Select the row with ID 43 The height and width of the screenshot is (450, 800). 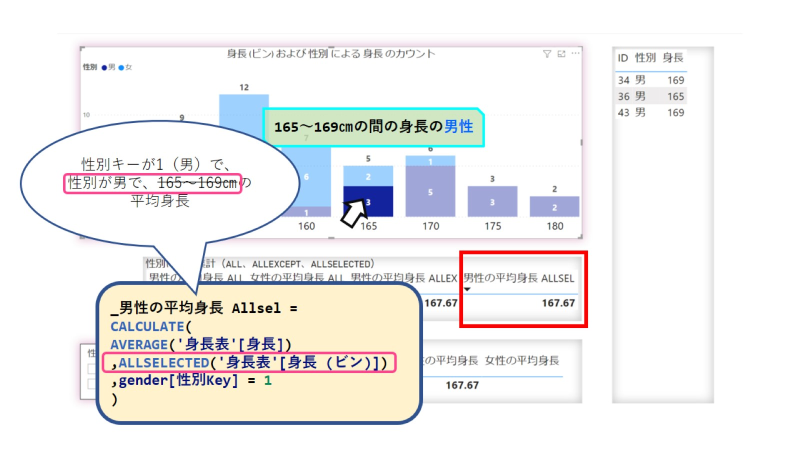[x=651, y=112]
